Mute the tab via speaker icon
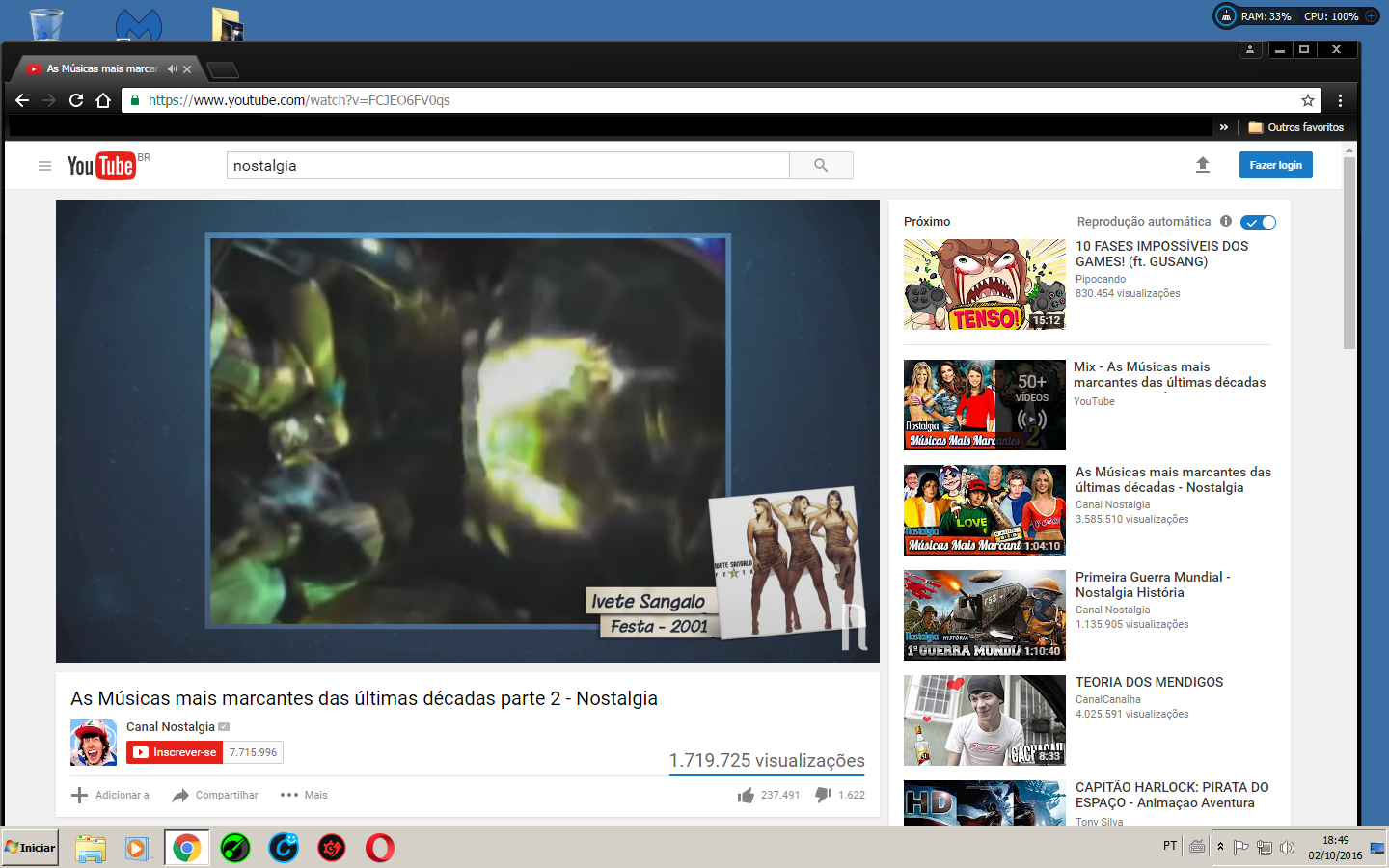The image size is (1389, 868). click(x=172, y=68)
